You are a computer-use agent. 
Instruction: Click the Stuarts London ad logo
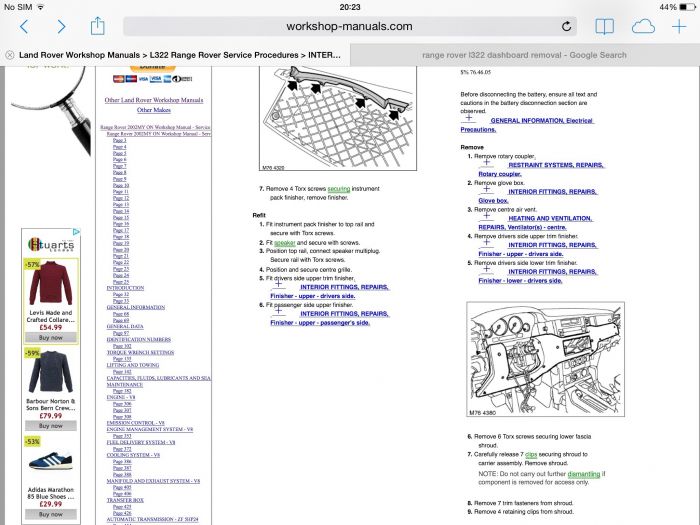51,245
